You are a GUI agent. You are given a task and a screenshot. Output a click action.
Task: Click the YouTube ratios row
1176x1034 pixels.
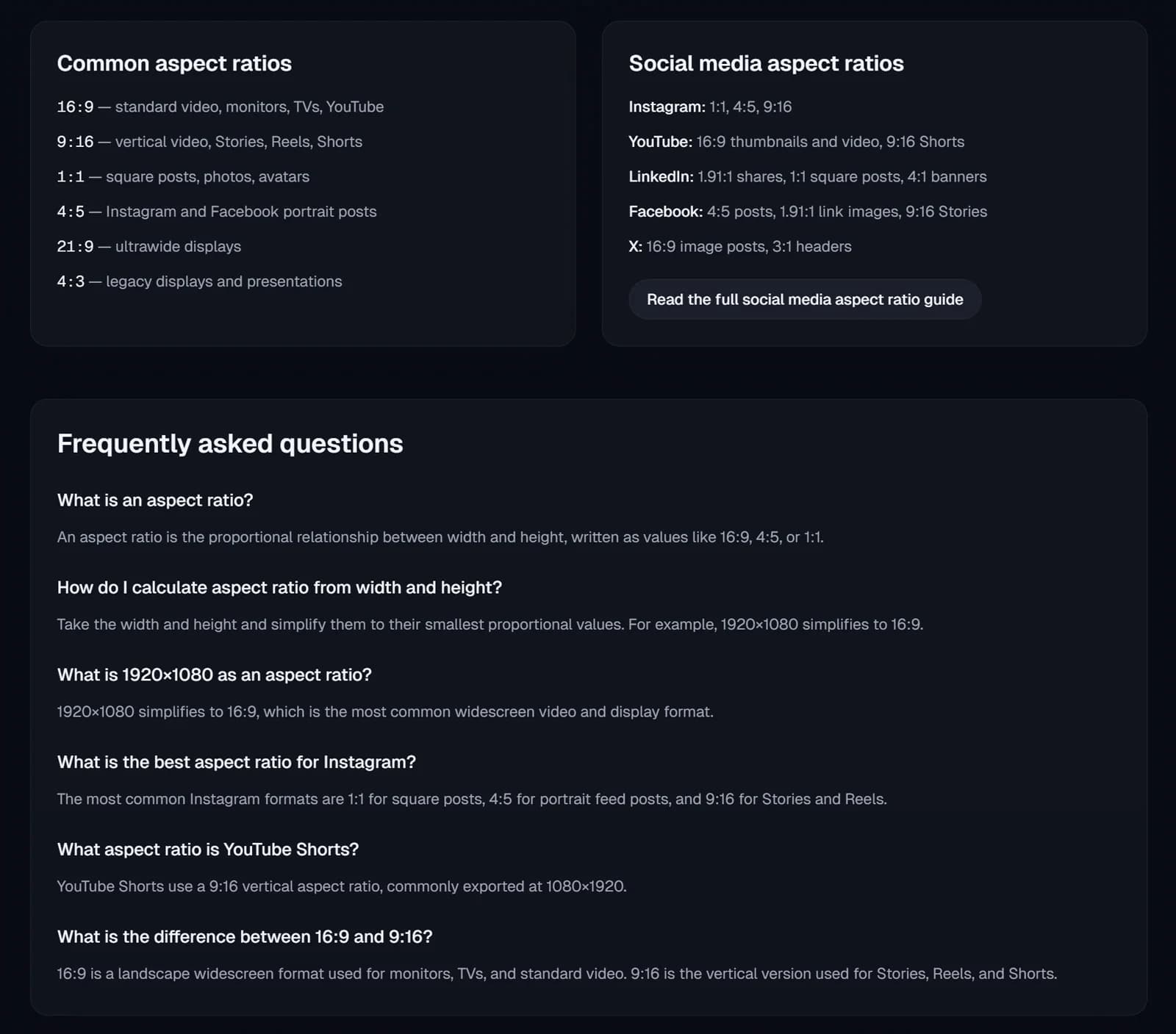[796, 141]
